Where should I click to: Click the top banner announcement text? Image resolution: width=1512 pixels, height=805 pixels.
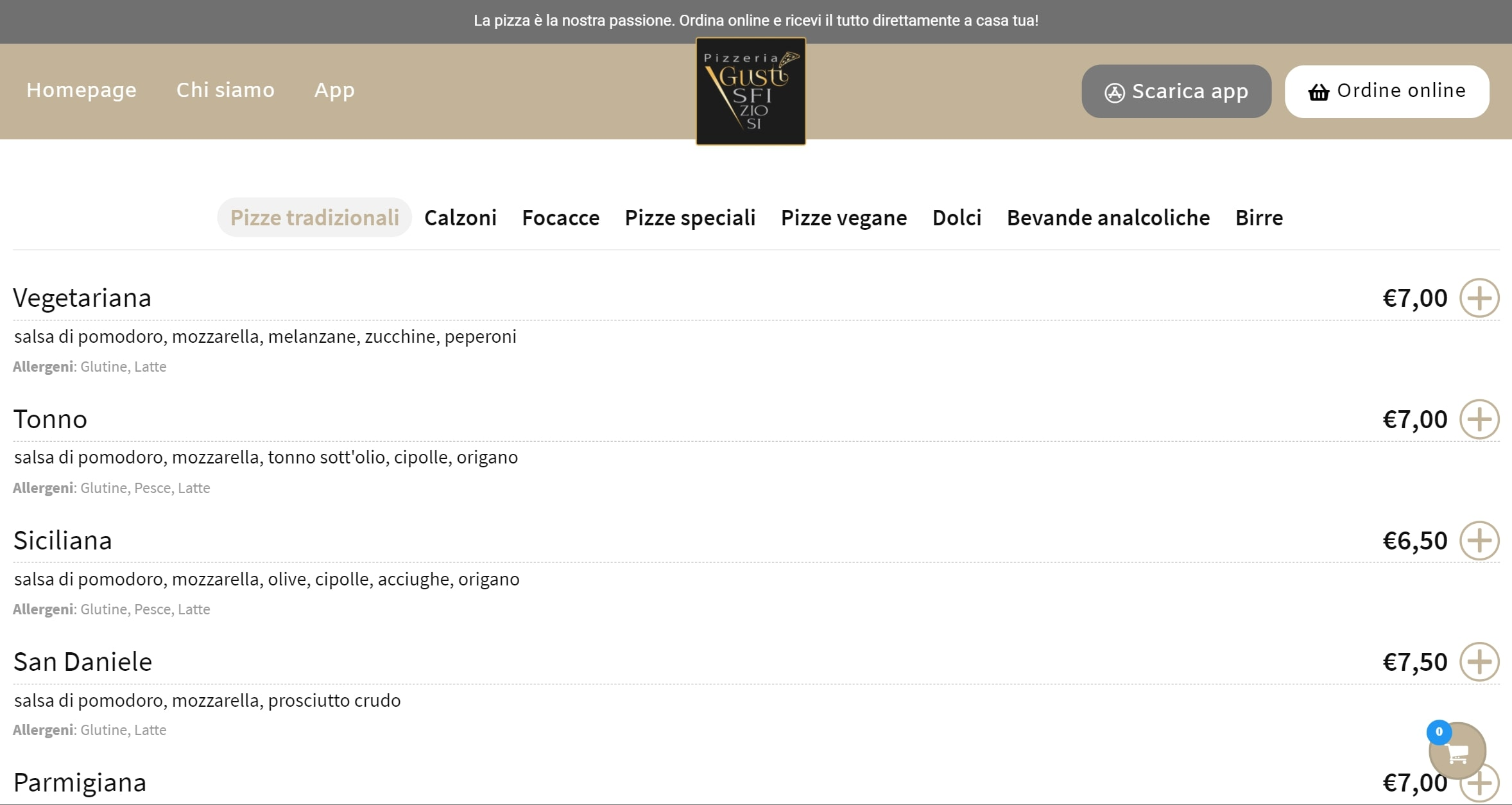coord(756,21)
